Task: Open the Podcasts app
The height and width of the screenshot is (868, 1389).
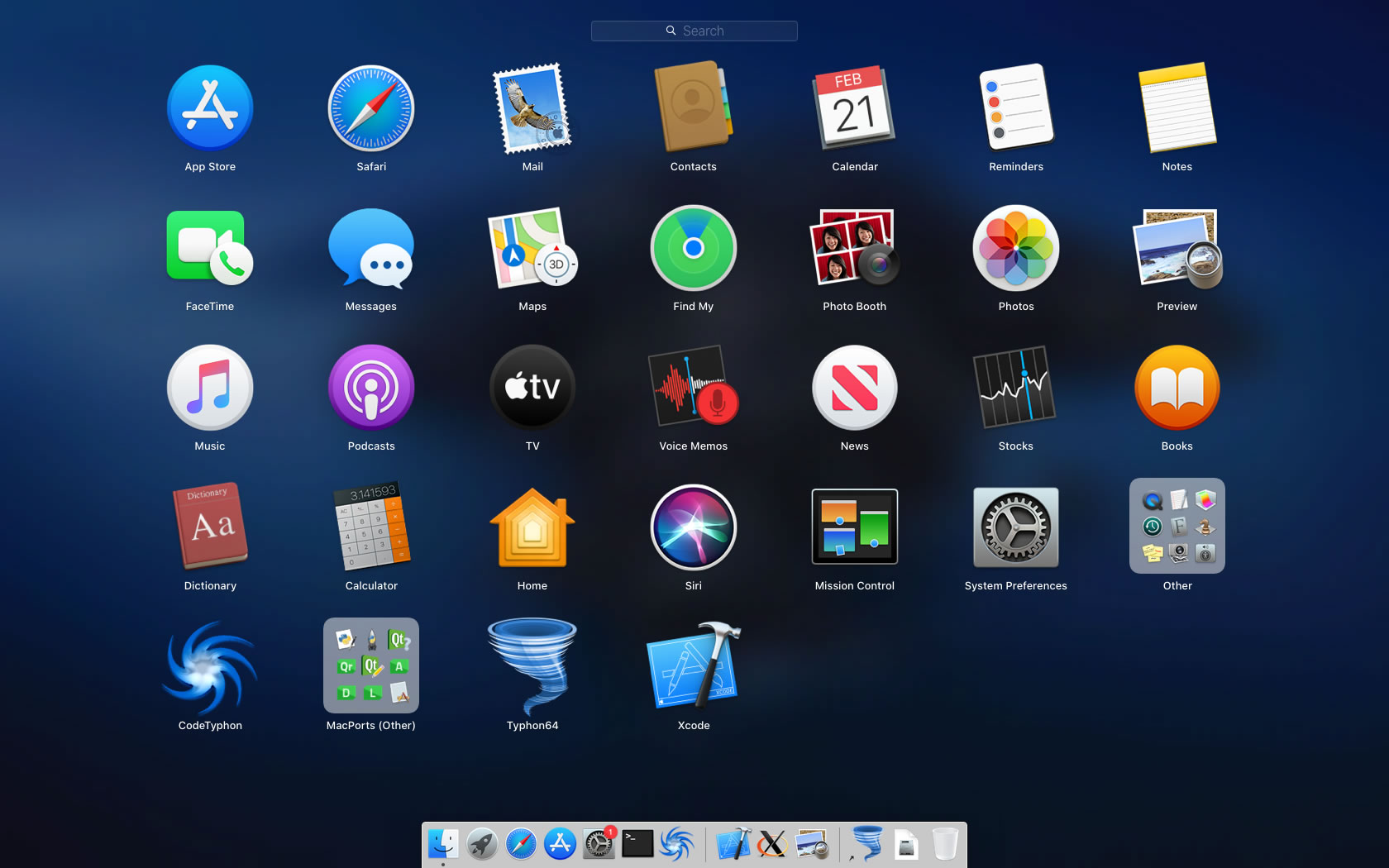Action: 371,388
